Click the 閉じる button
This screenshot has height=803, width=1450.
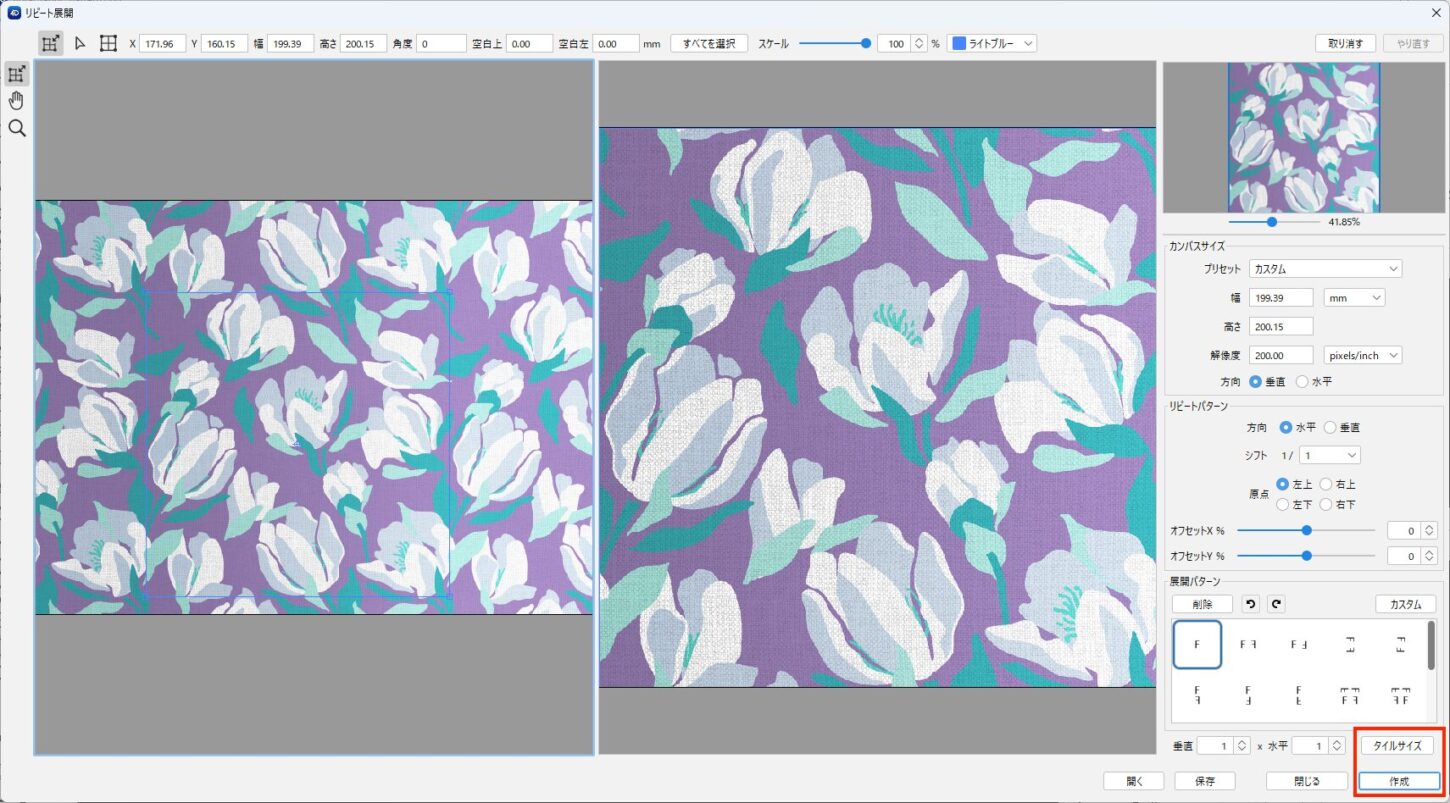click(1306, 781)
